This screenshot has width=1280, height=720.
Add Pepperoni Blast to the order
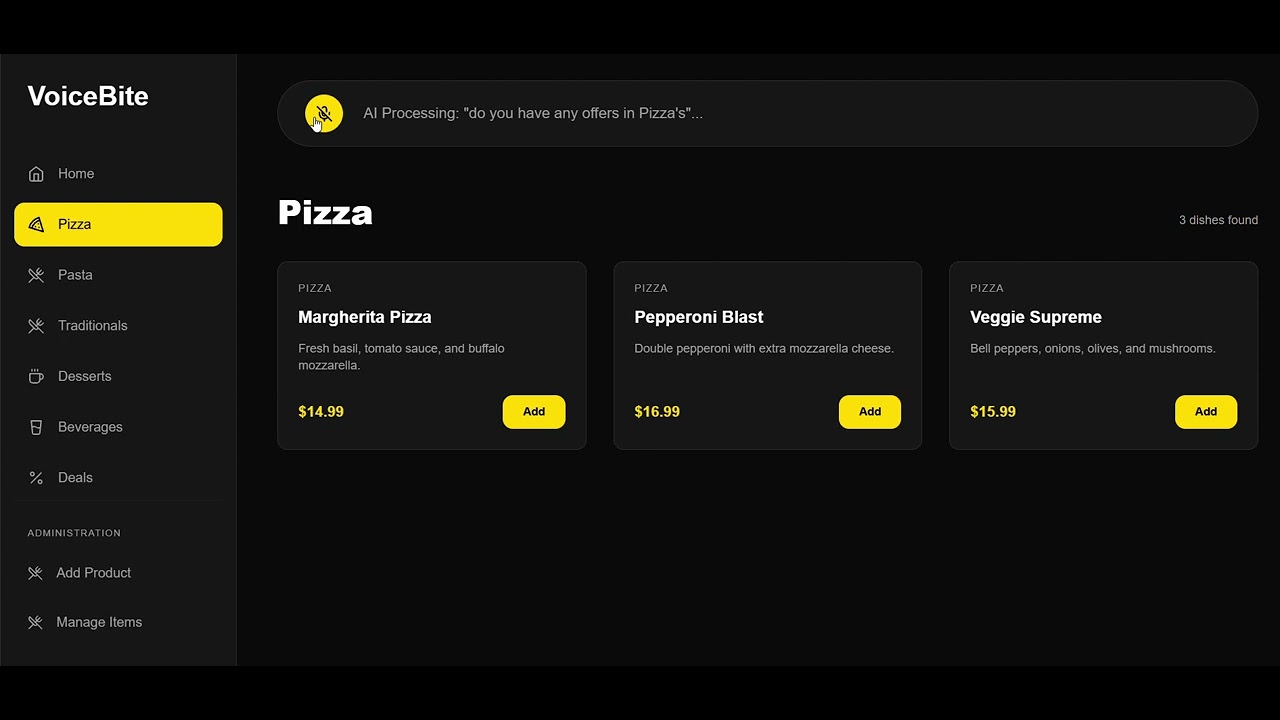tap(869, 412)
